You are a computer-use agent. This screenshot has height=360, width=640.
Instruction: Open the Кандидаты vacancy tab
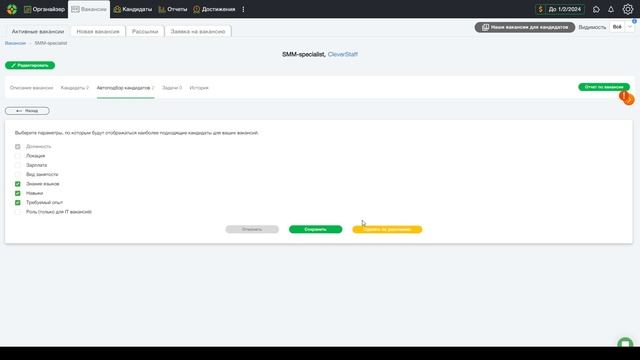click(x=75, y=88)
